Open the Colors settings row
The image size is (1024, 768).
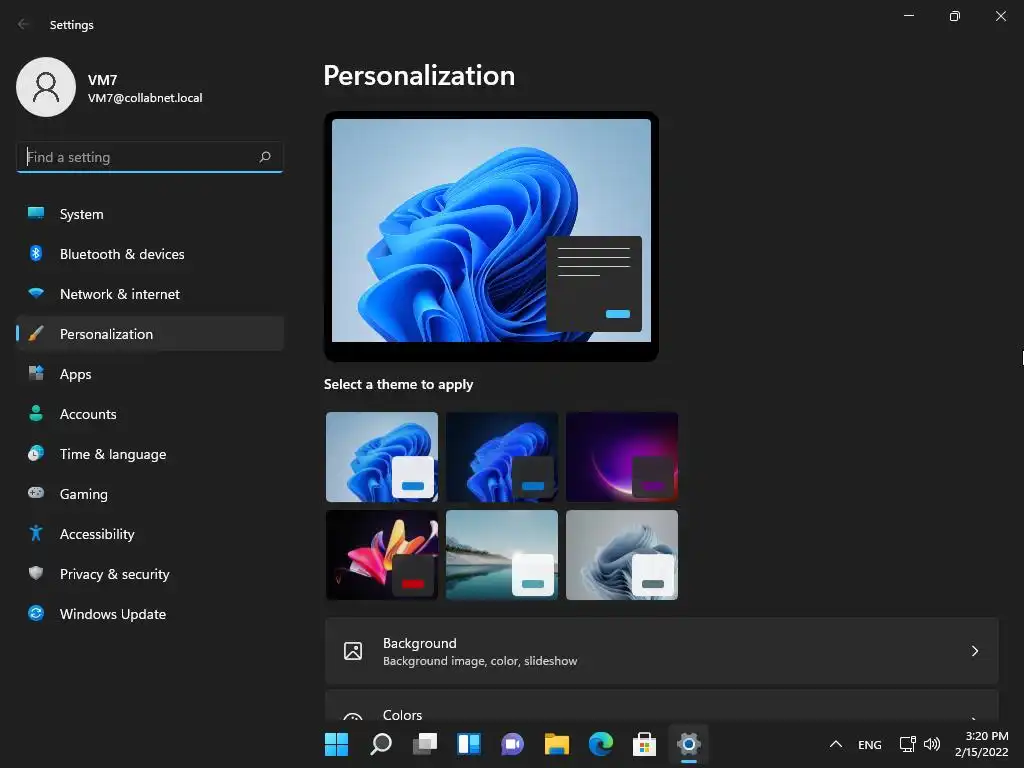pos(662,705)
